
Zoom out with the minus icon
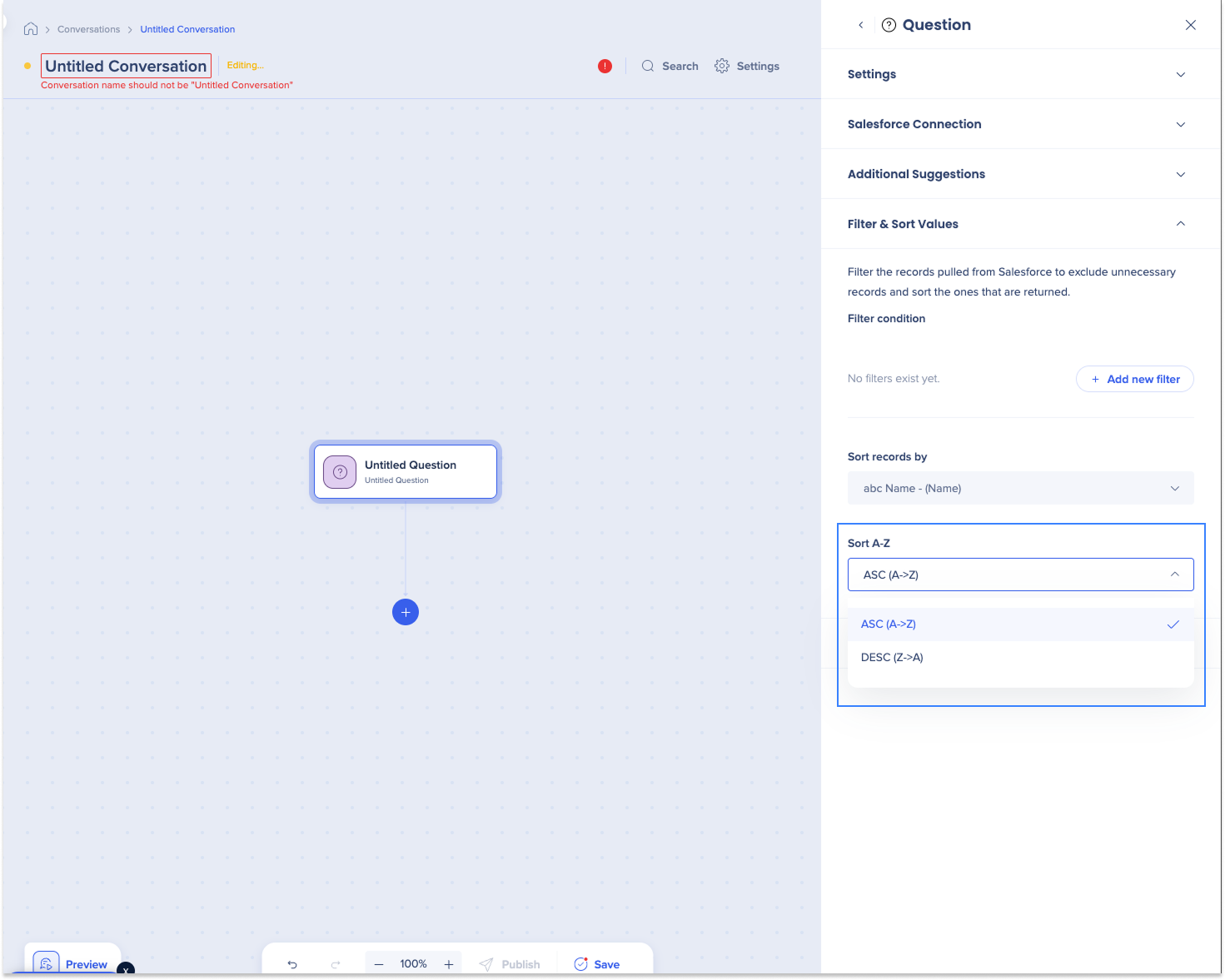click(x=379, y=964)
